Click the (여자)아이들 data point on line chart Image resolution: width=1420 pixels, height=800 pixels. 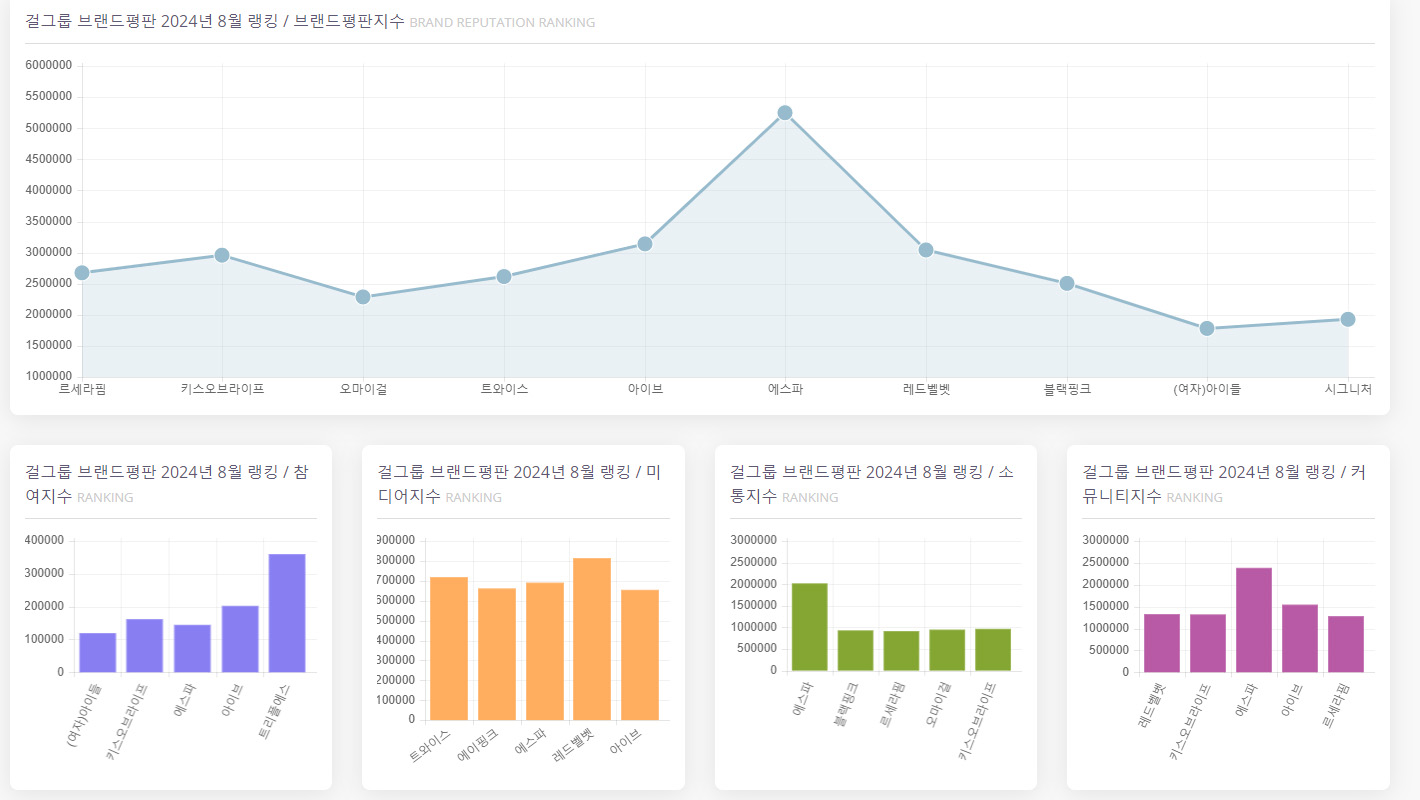tap(1207, 328)
